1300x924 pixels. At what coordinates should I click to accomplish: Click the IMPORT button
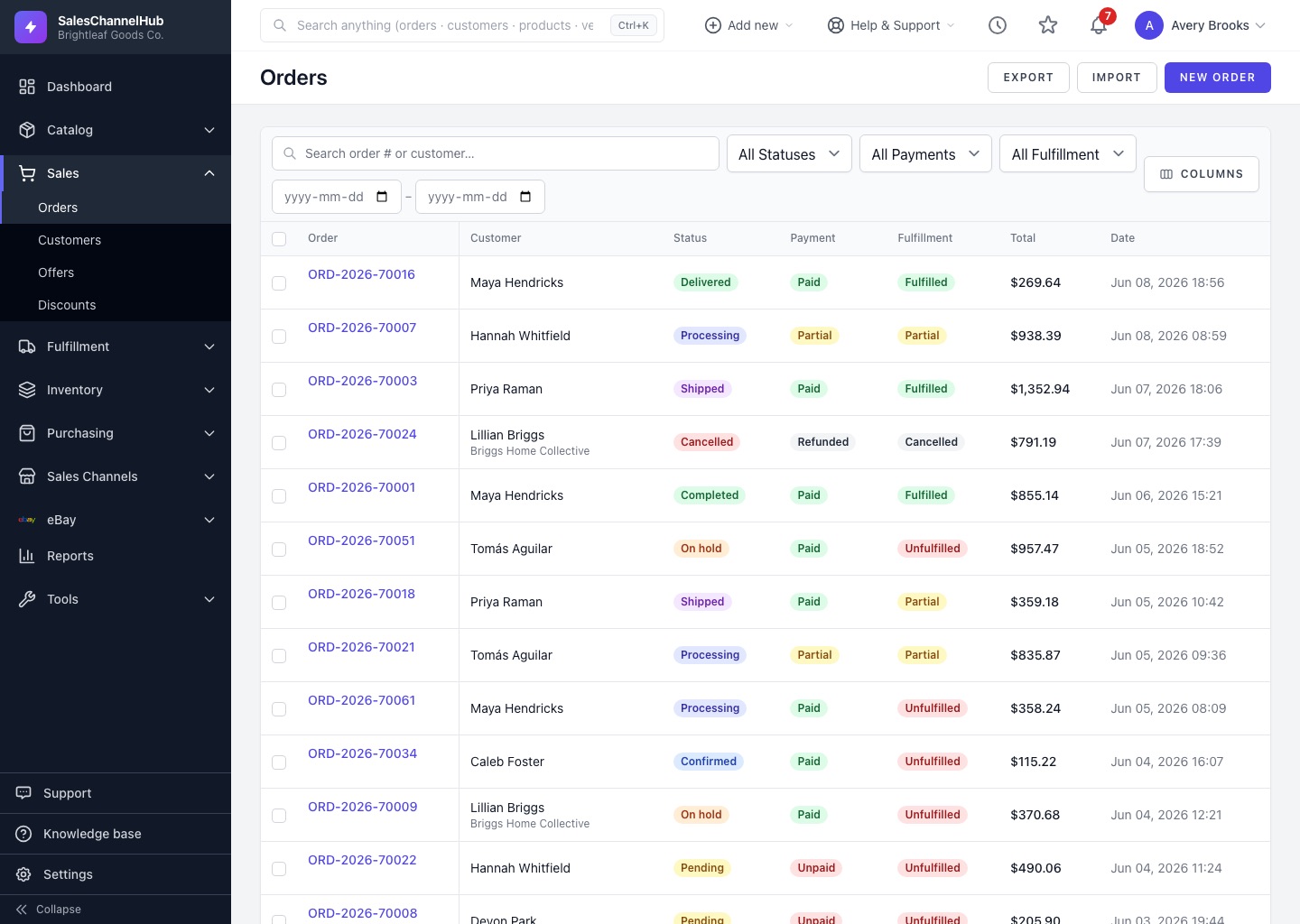1116,78
